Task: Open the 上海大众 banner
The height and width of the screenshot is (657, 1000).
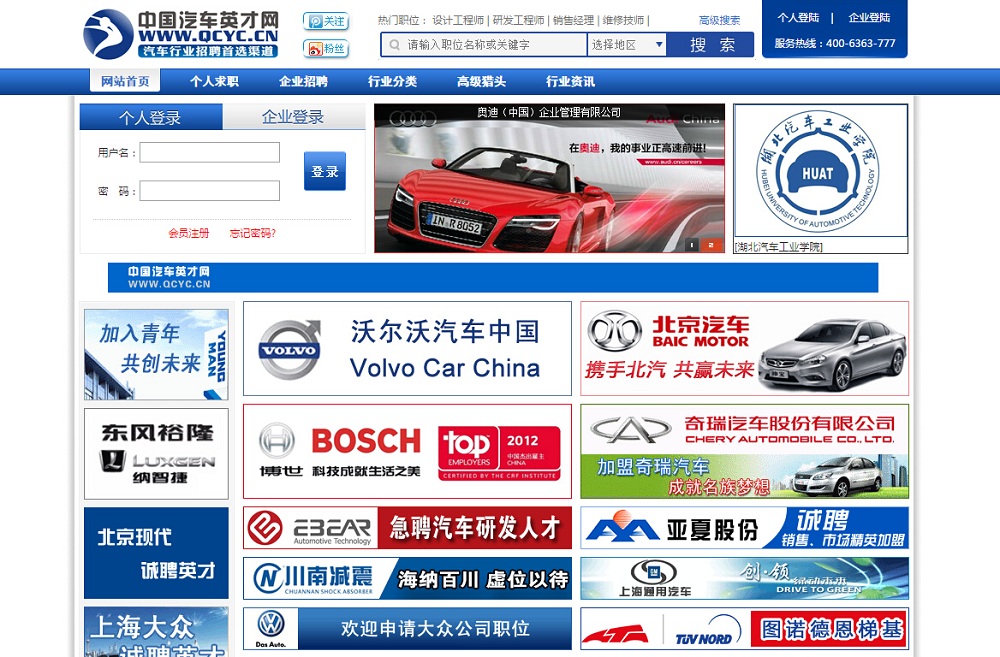Action: pos(156,631)
